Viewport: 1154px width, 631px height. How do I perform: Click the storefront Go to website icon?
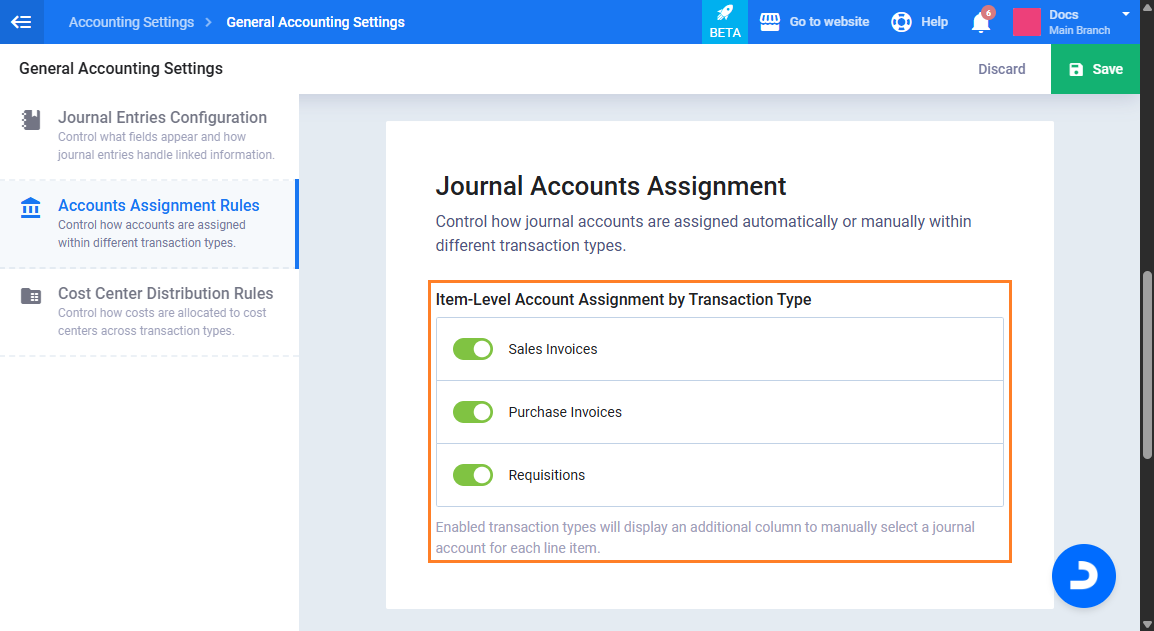coord(769,22)
